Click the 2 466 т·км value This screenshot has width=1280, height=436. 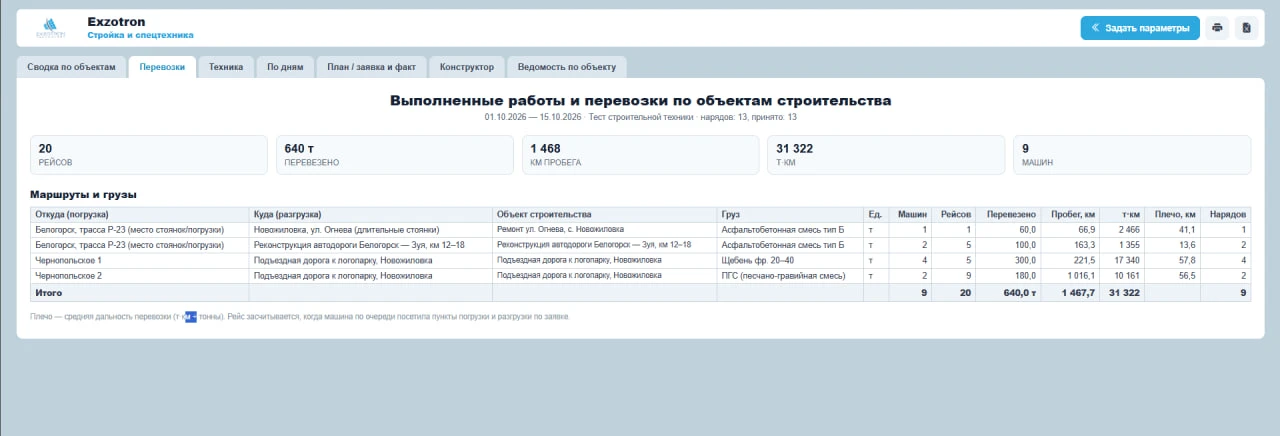point(1123,230)
